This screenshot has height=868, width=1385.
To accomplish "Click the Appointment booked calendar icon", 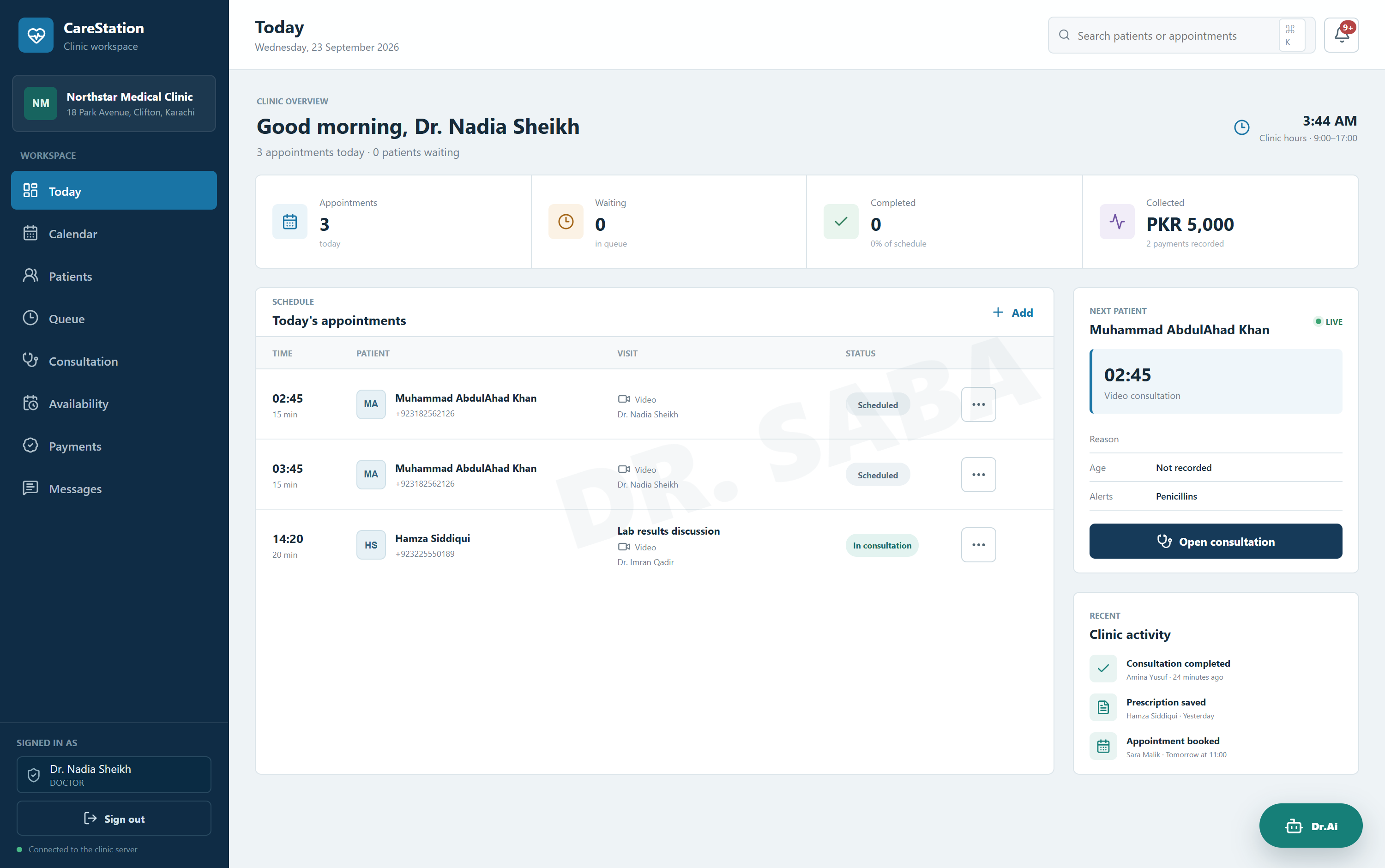I will (x=1103, y=746).
